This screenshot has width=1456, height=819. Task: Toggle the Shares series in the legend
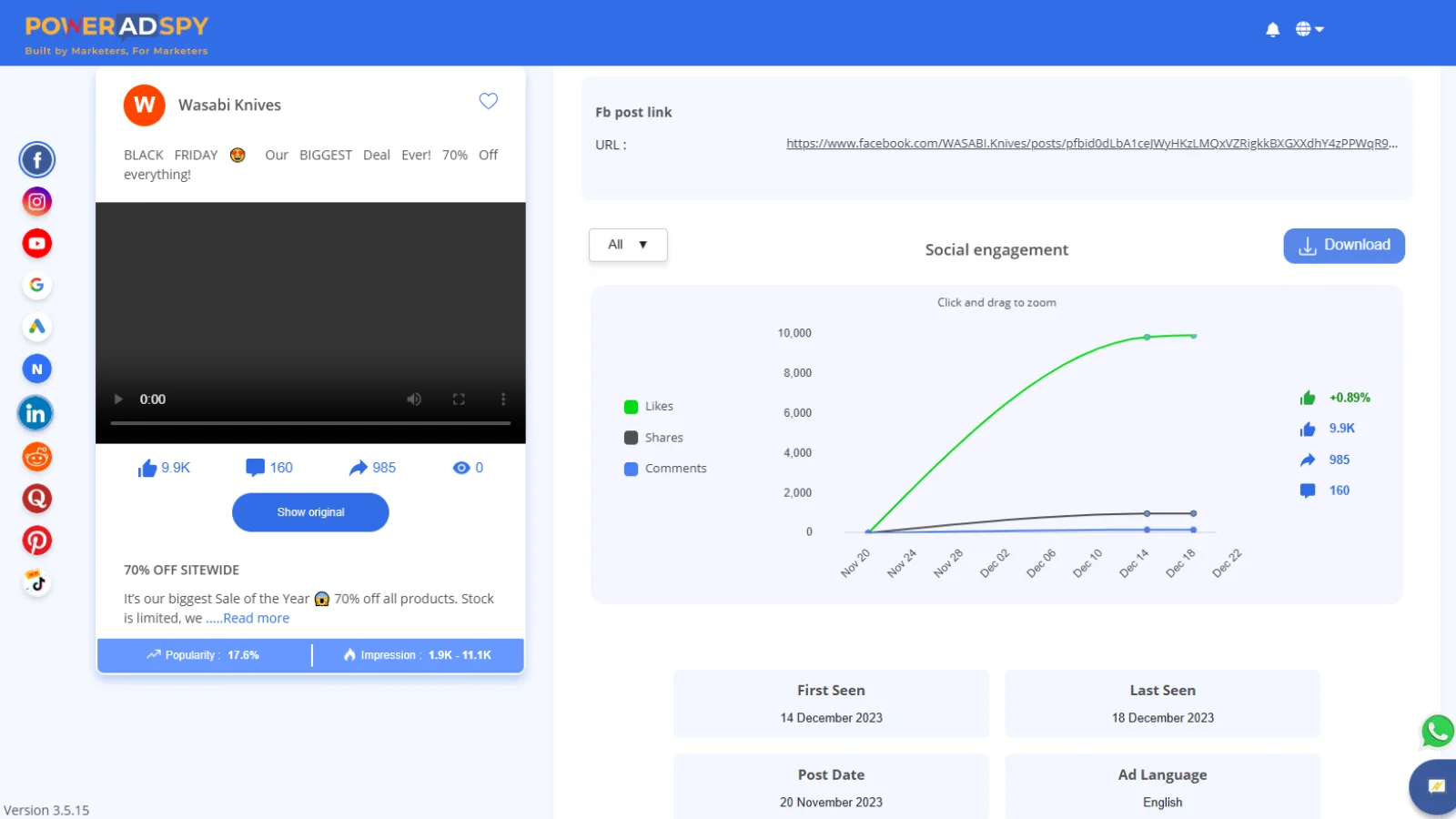pyautogui.click(x=653, y=438)
